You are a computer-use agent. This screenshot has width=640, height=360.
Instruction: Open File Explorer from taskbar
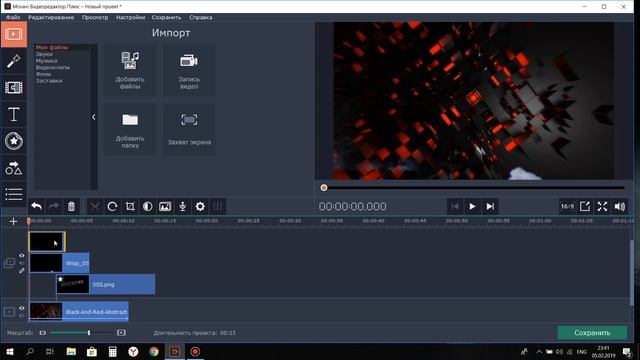[71, 351]
